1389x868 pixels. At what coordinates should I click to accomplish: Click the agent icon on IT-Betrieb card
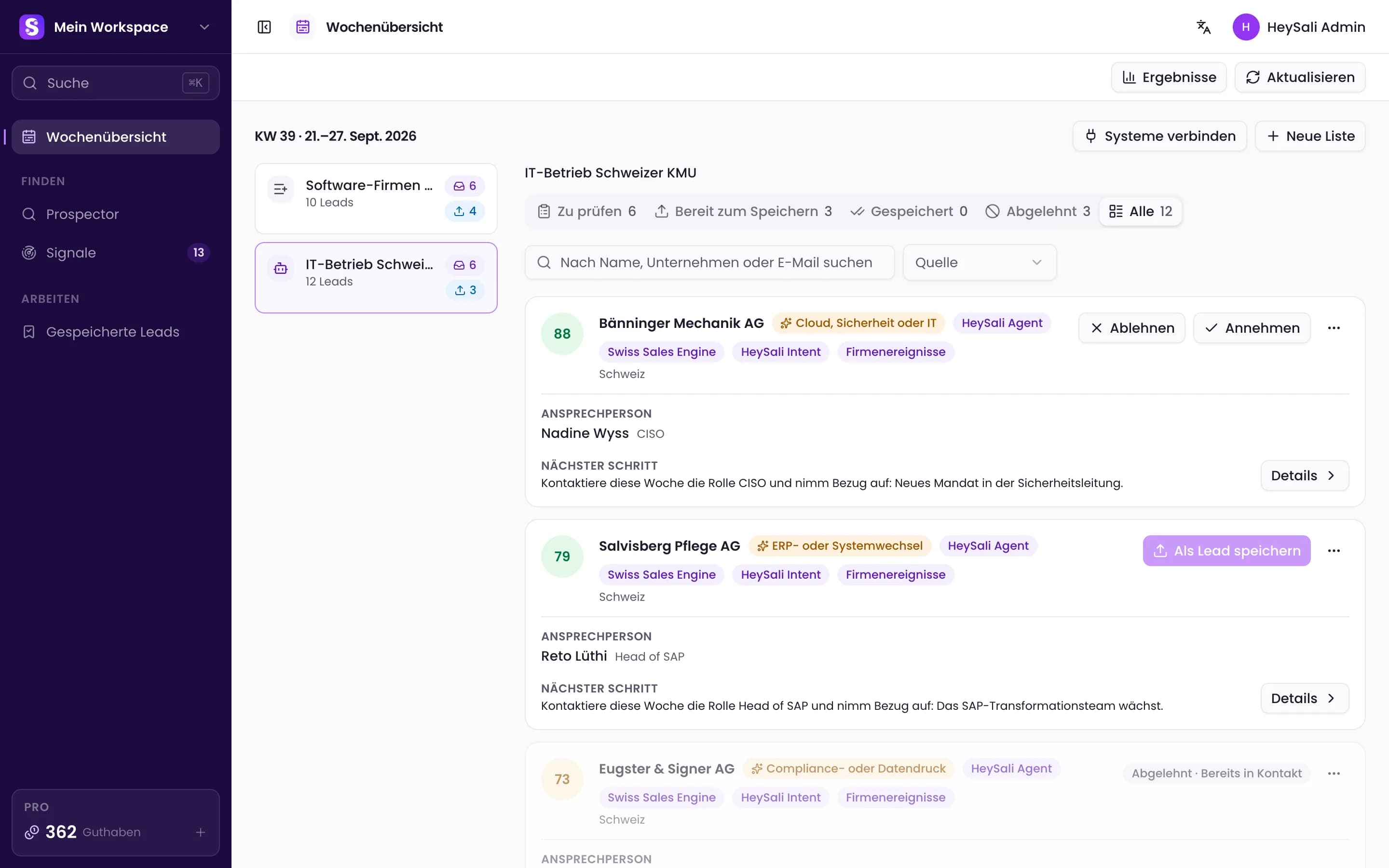coord(281,268)
